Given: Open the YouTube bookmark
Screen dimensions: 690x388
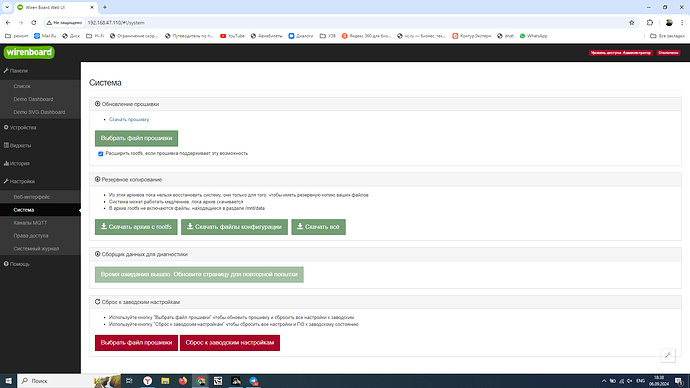Looking at the screenshot, I should (x=232, y=36).
